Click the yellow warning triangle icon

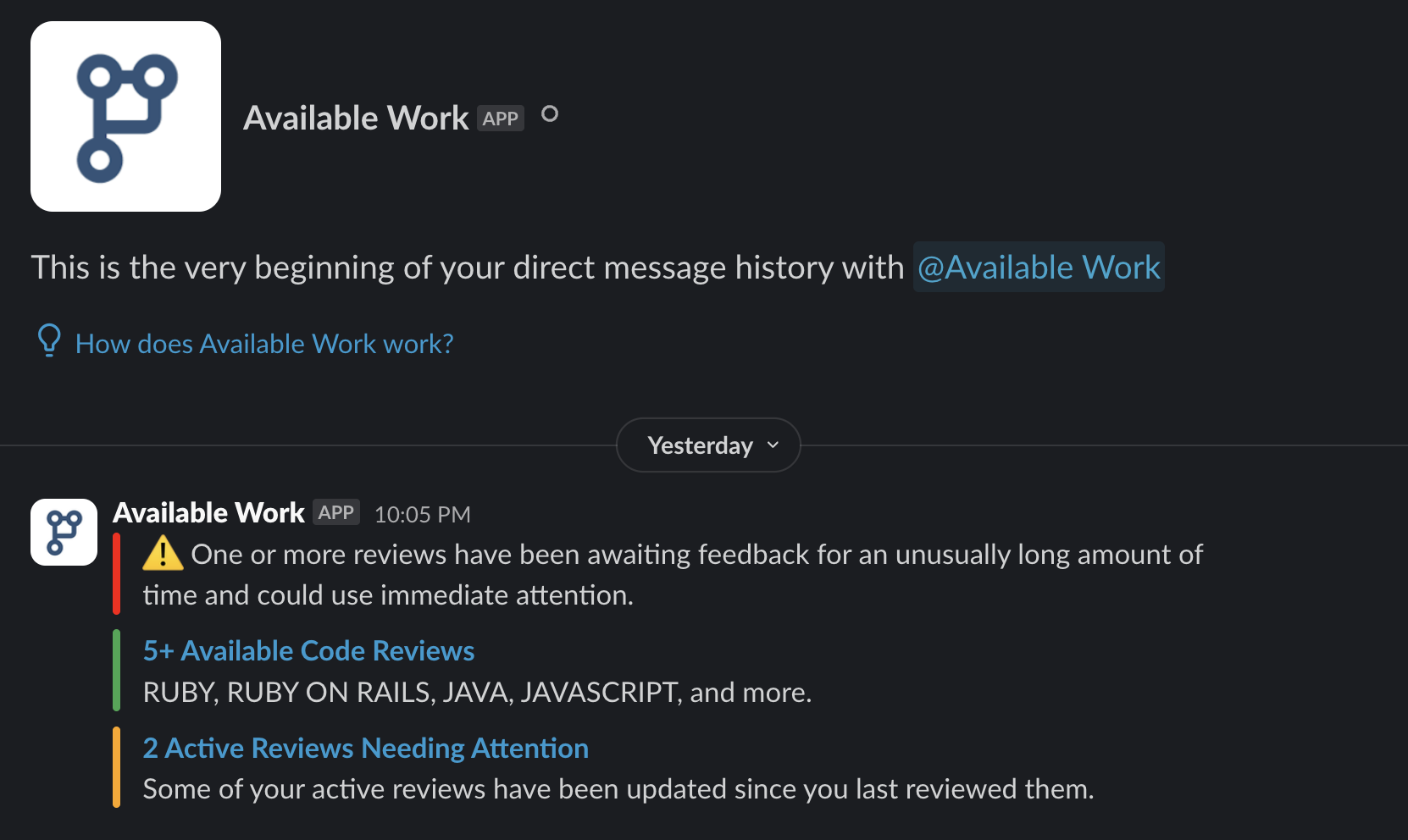(163, 554)
